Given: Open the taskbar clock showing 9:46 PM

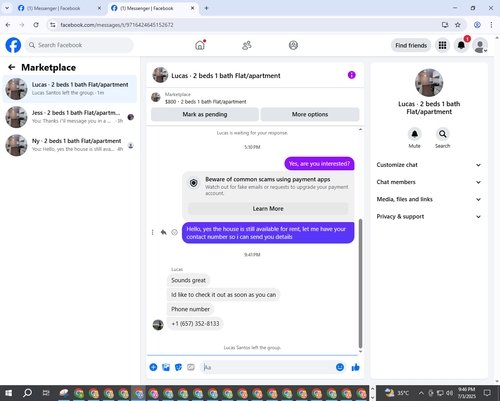Looking at the screenshot, I should point(466,393).
